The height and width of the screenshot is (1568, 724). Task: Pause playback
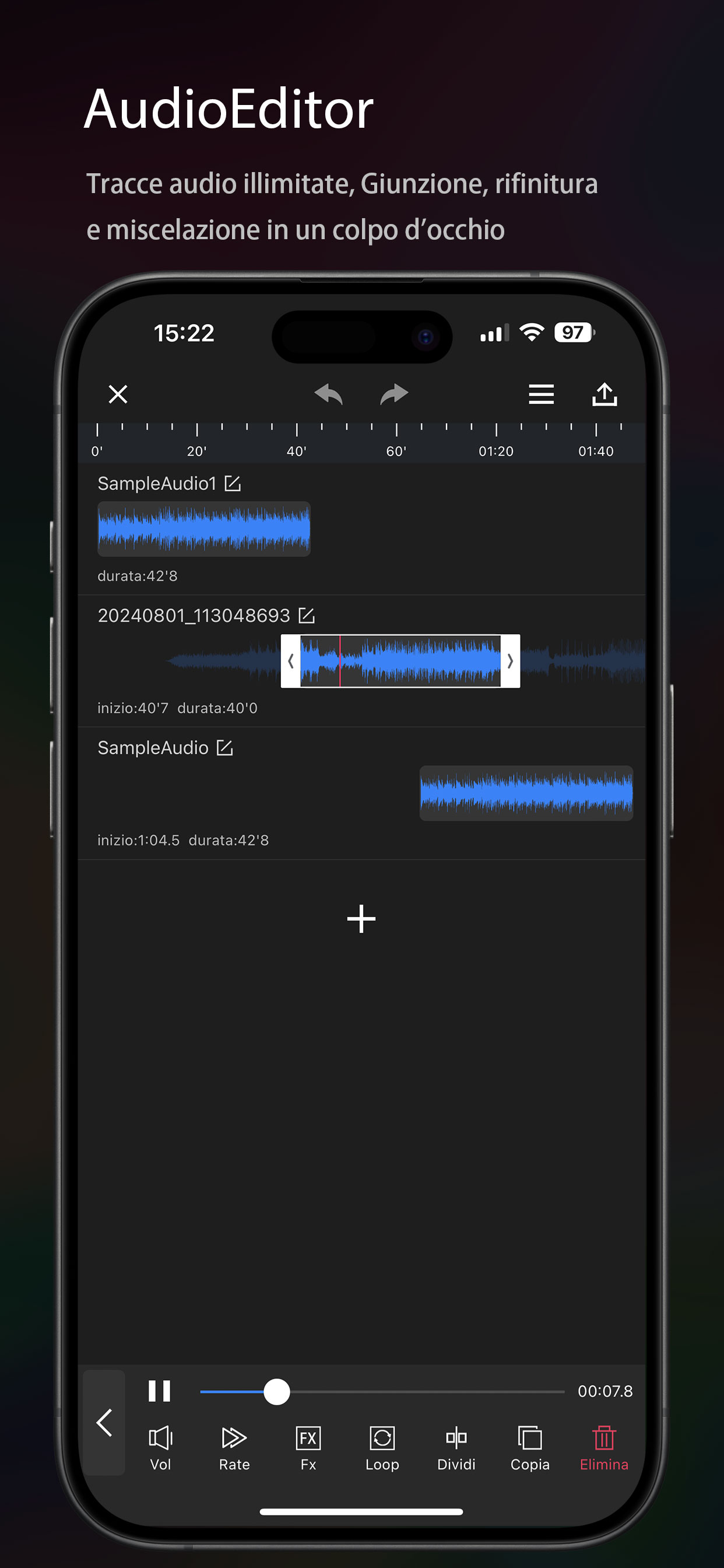159,1391
